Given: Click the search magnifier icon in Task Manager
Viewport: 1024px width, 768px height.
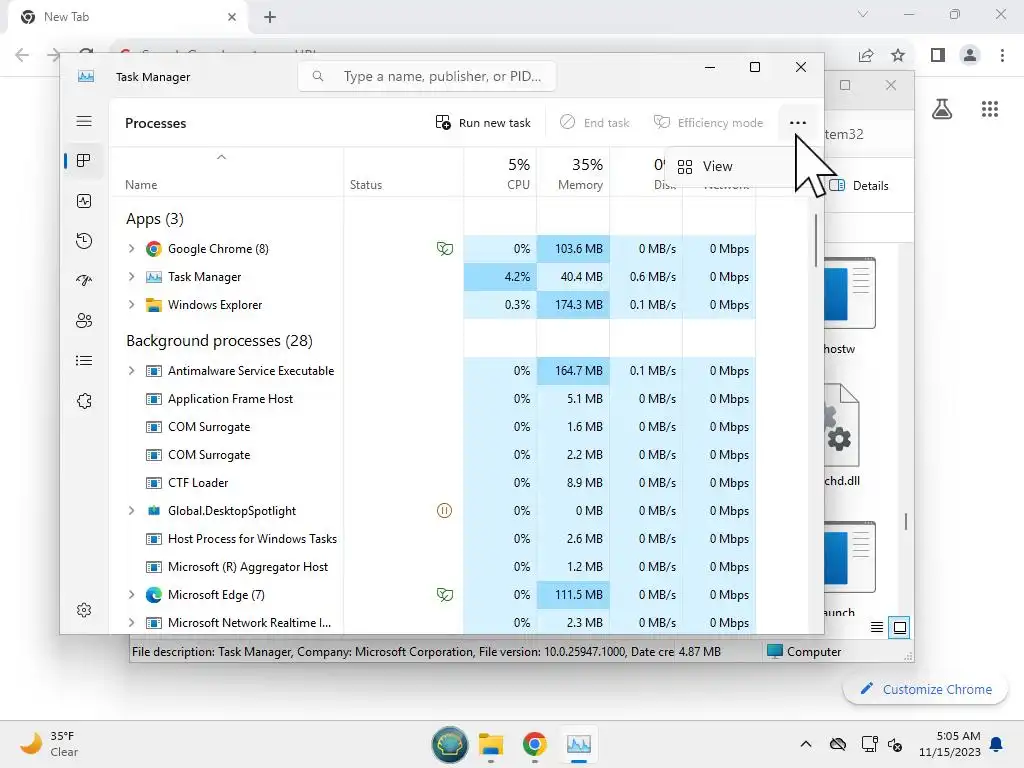Looking at the screenshot, I should tap(318, 76).
